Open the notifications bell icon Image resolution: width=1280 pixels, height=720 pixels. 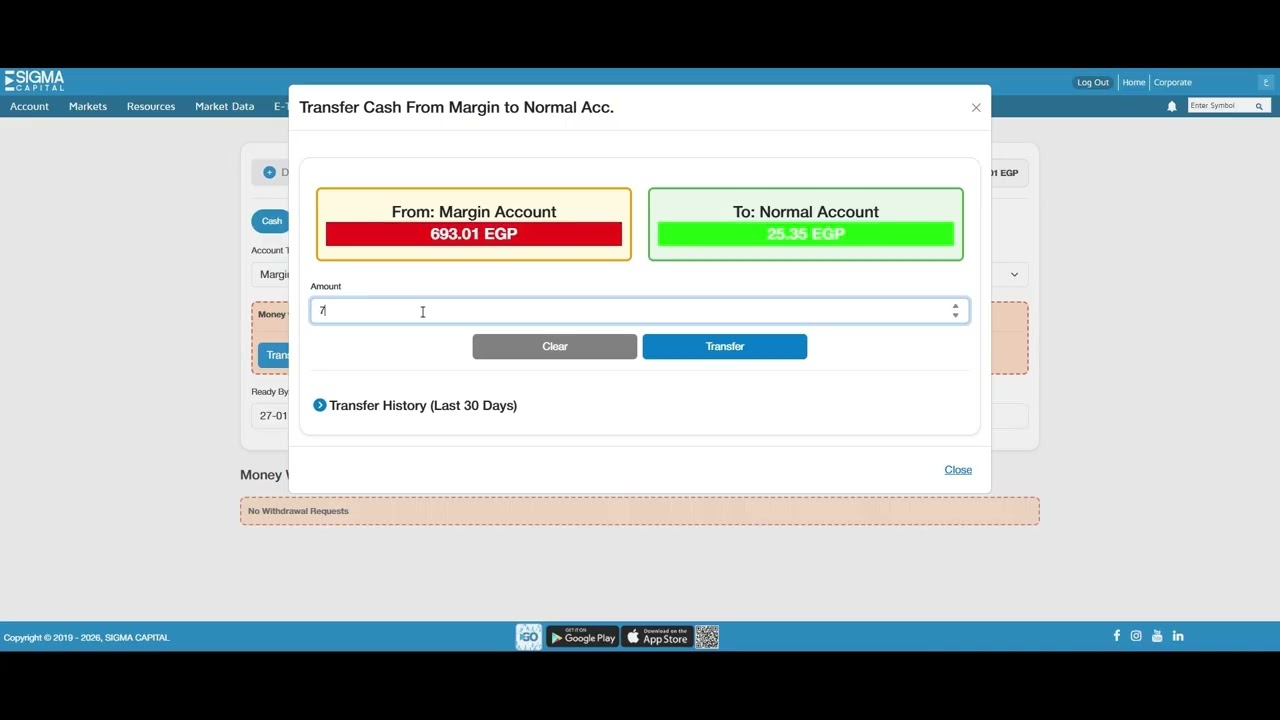tap(1172, 106)
